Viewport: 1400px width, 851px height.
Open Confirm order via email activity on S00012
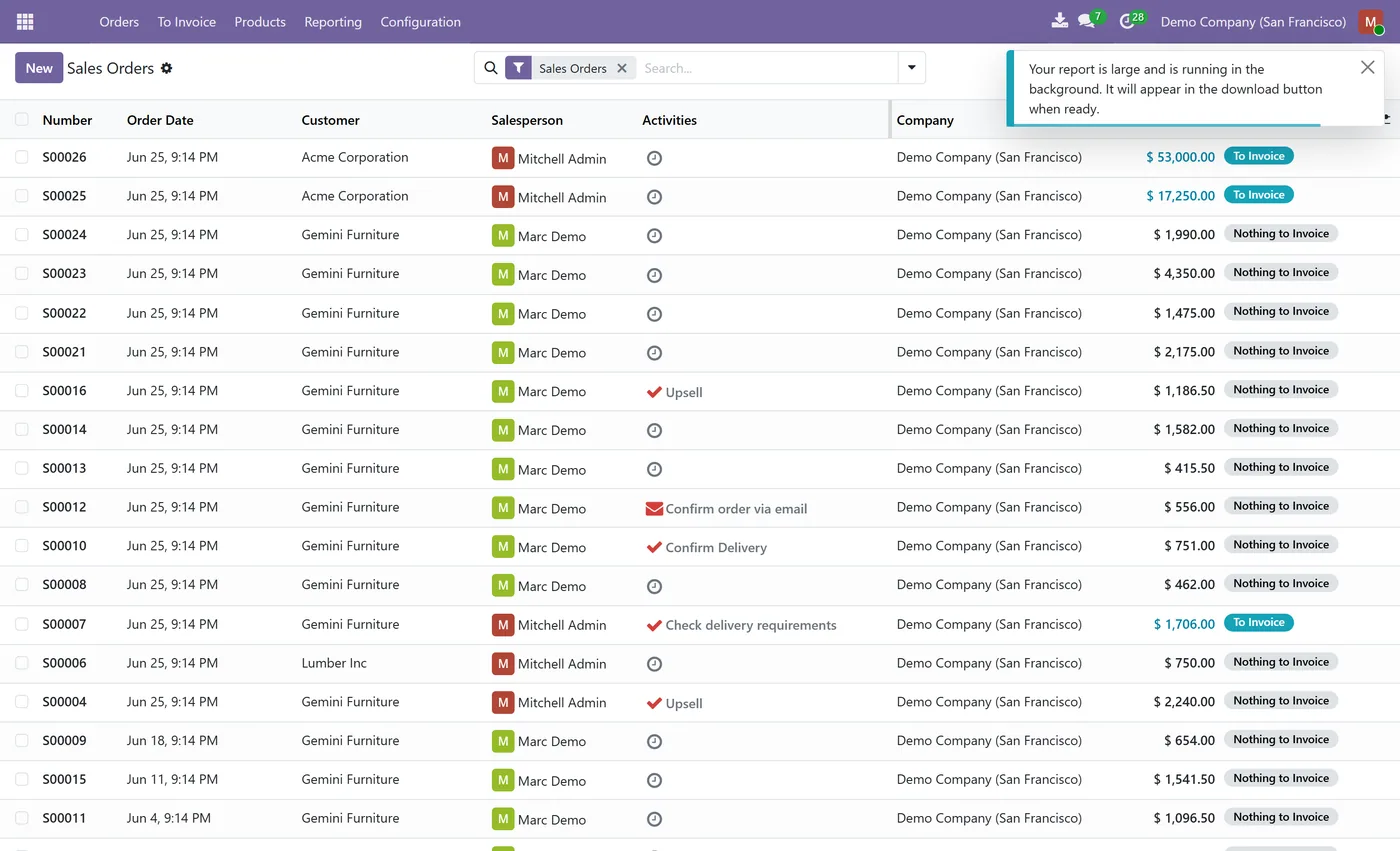[x=727, y=508]
